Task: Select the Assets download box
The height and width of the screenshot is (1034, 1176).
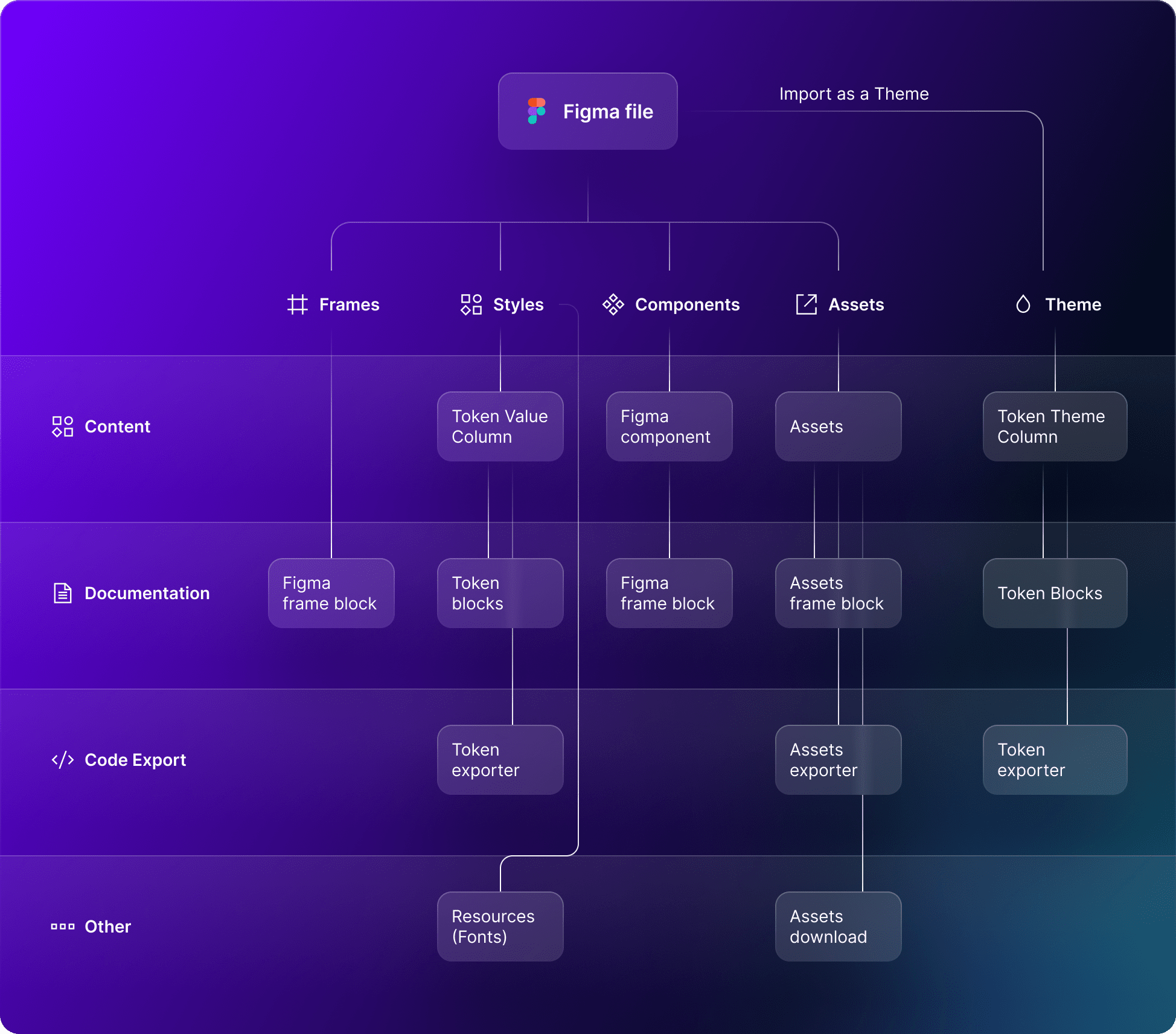Action: (839, 926)
